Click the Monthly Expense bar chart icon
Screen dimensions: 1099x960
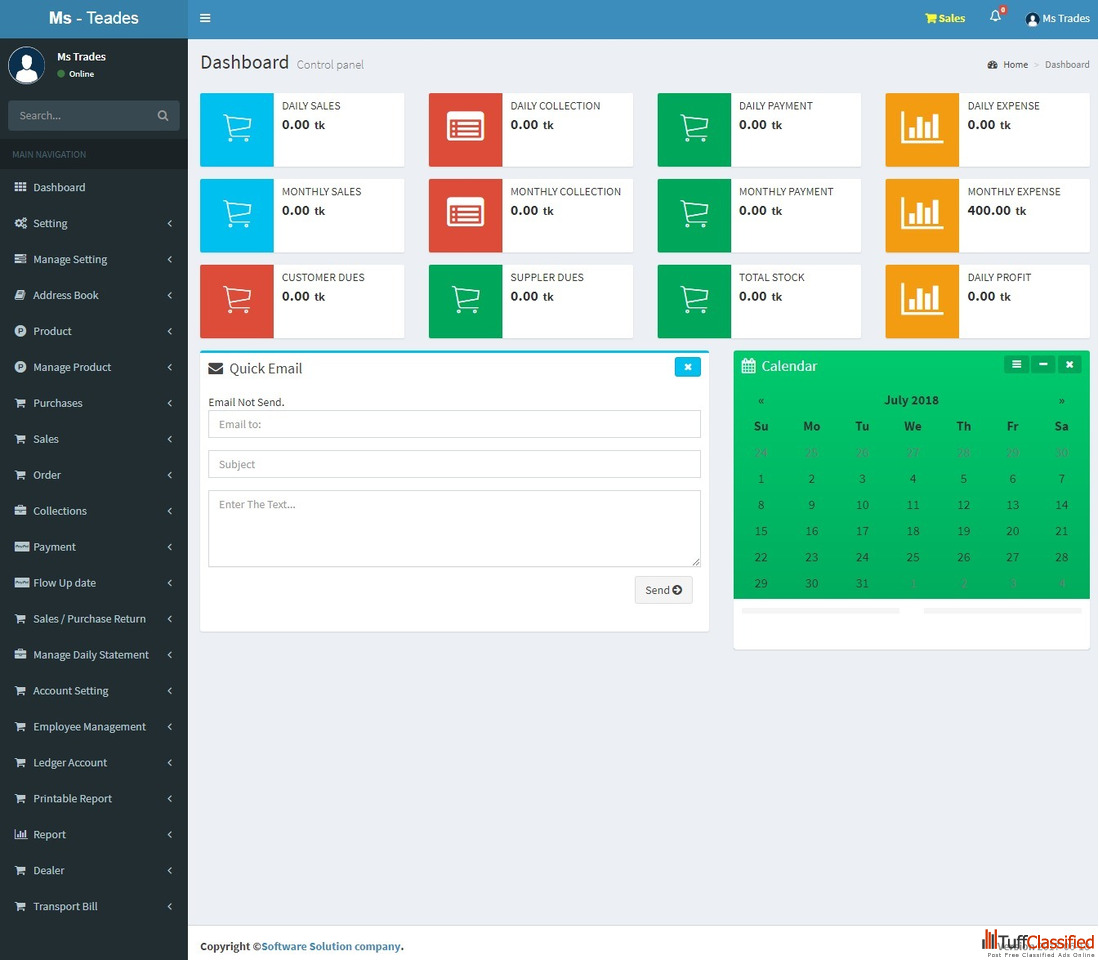[x=921, y=215]
